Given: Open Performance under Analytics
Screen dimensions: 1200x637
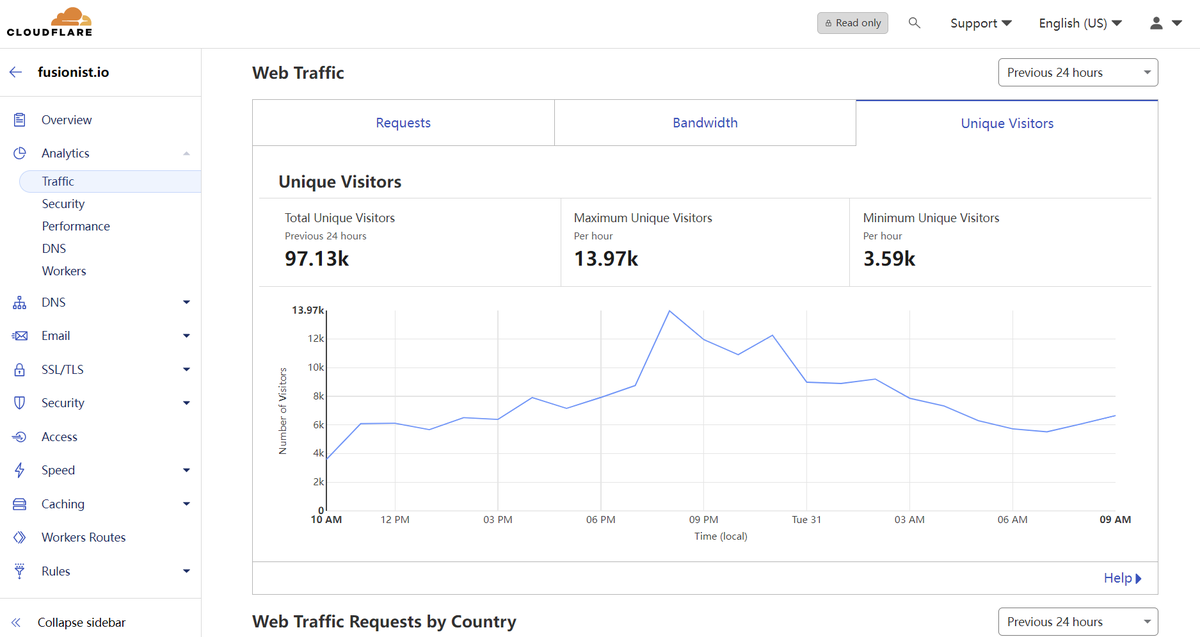Looking at the screenshot, I should pos(76,226).
